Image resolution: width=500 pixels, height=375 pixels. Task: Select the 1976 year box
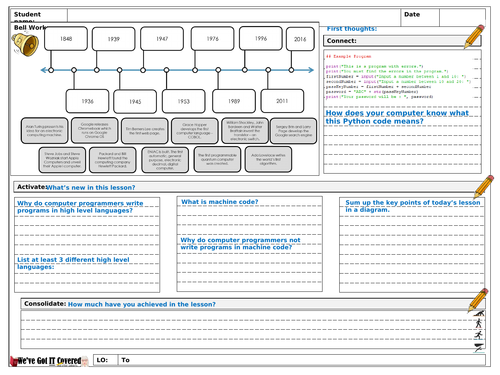(213, 39)
